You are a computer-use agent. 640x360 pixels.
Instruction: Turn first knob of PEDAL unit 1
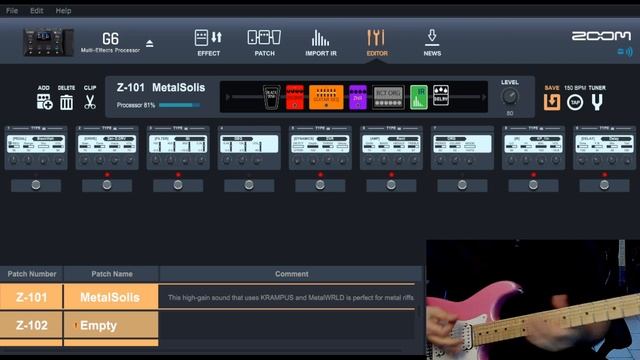(x=13, y=160)
